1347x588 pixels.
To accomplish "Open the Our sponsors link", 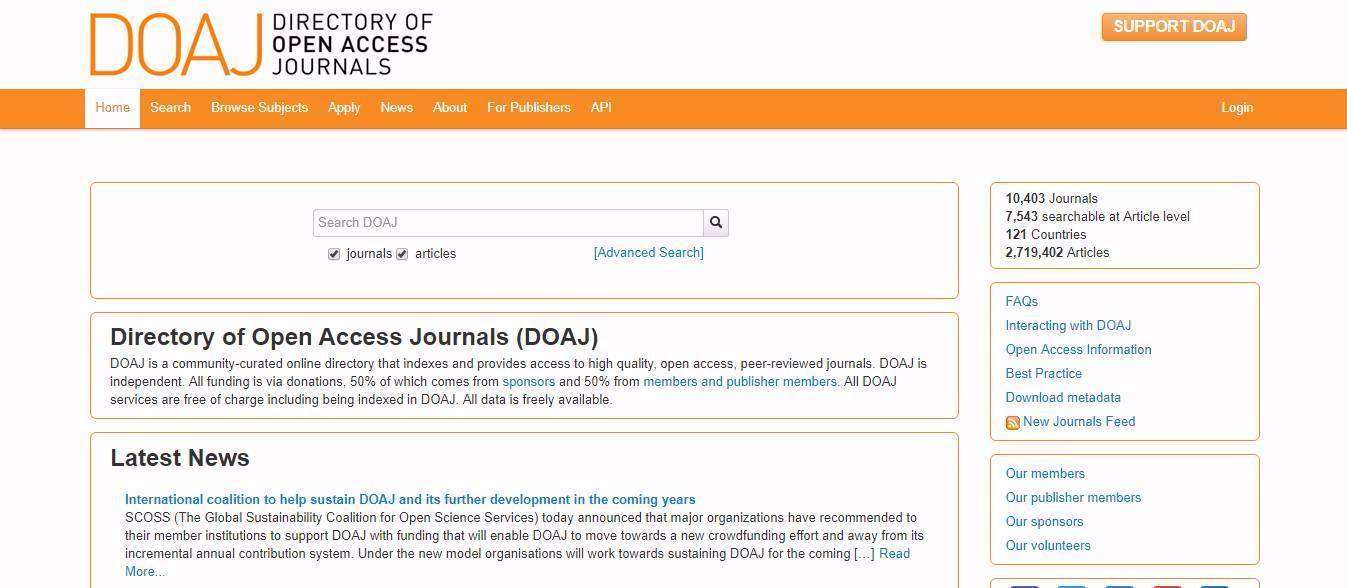I will coord(1044,522).
